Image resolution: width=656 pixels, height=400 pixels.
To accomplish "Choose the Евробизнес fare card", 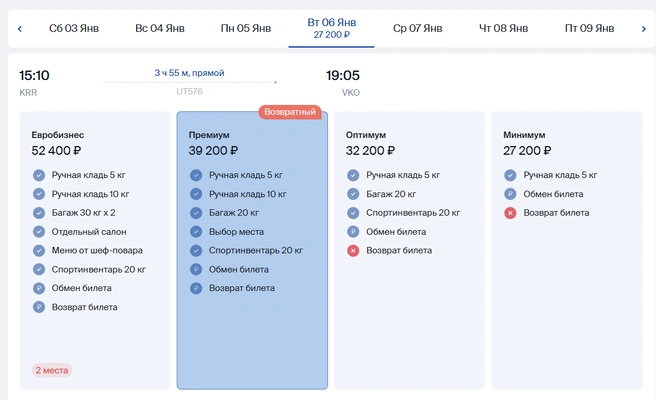I will 95,250.
